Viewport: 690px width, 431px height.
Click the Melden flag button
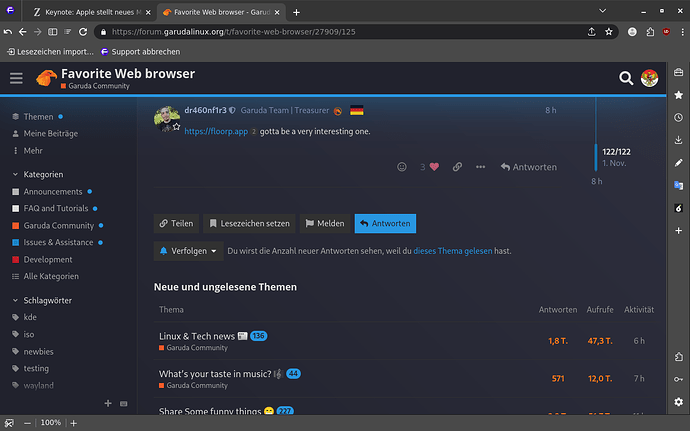(325, 224)
